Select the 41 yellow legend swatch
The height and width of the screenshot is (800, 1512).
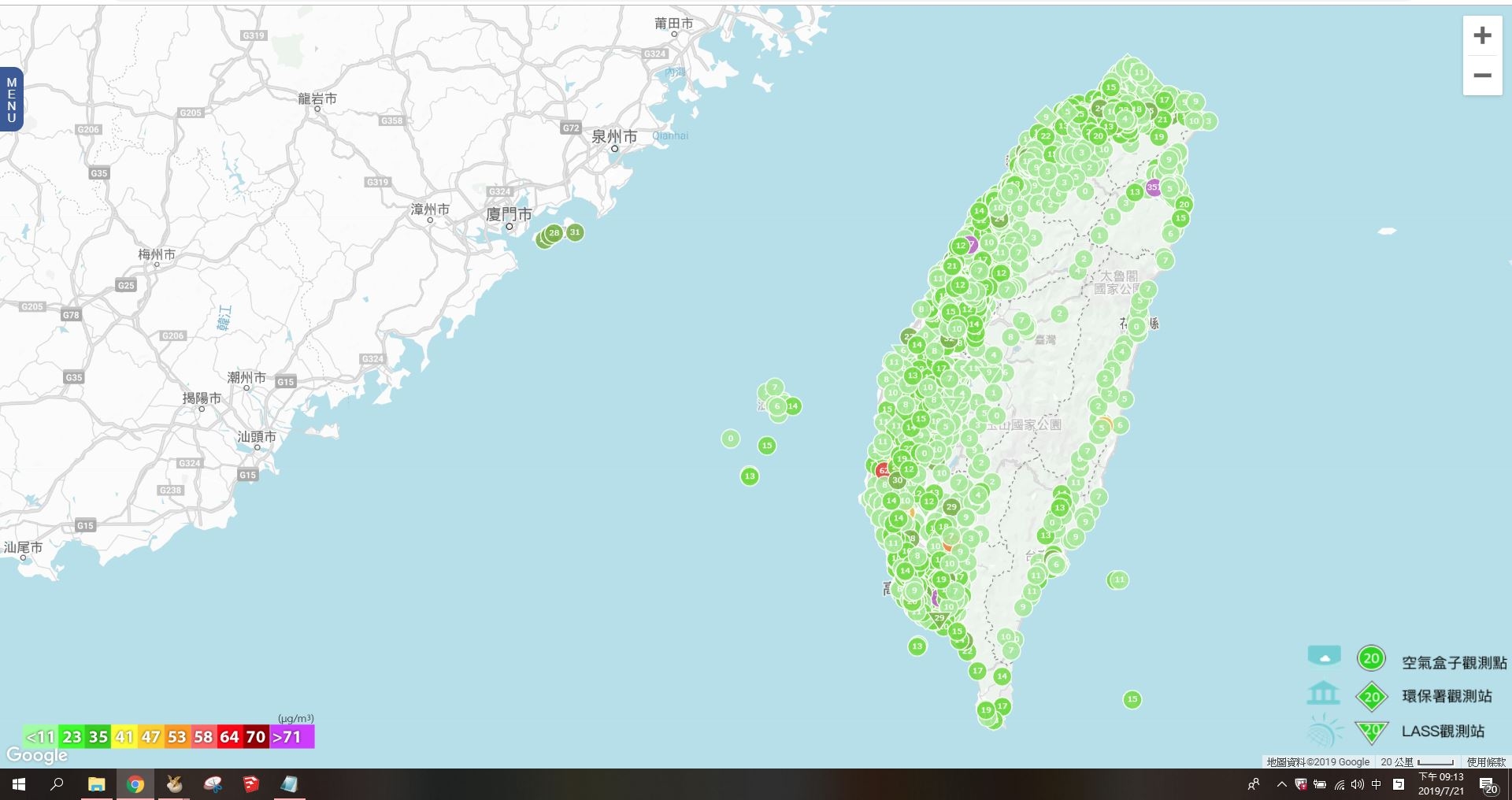pos(124,737)
